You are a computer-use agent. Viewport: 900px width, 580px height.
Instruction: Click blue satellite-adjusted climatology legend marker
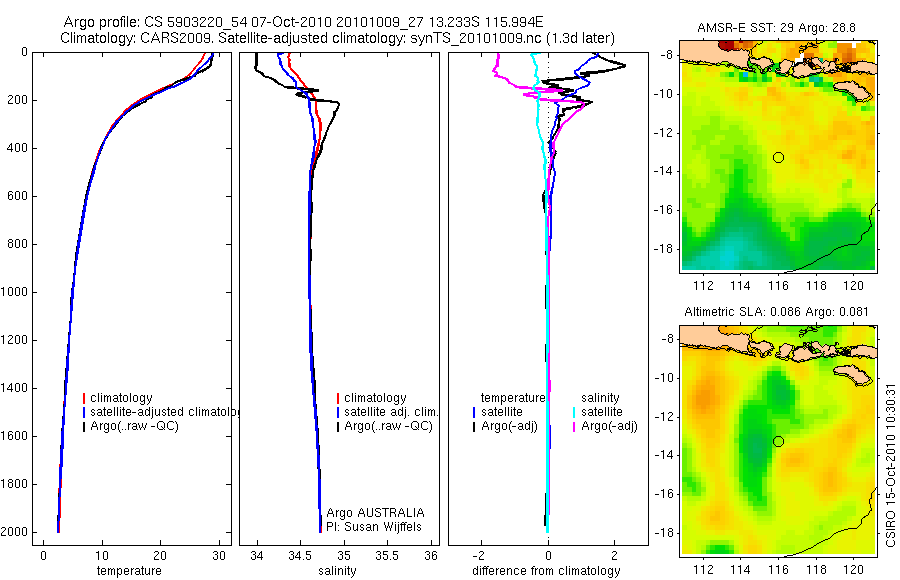pyautogui.click(x=84, y=412)
